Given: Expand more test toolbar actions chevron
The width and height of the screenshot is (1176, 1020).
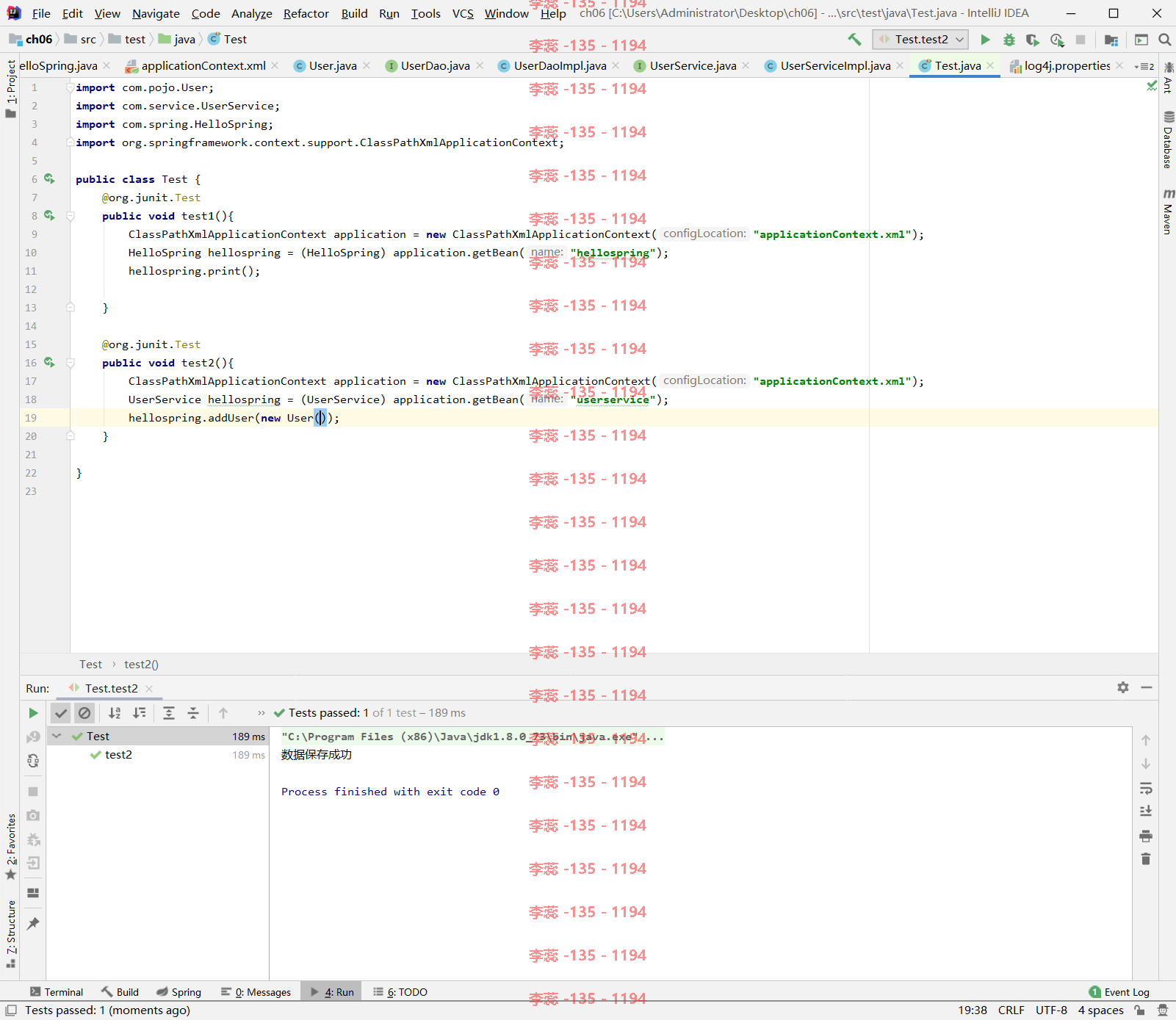Looking at the screenshot, I should tap(261, 713).
